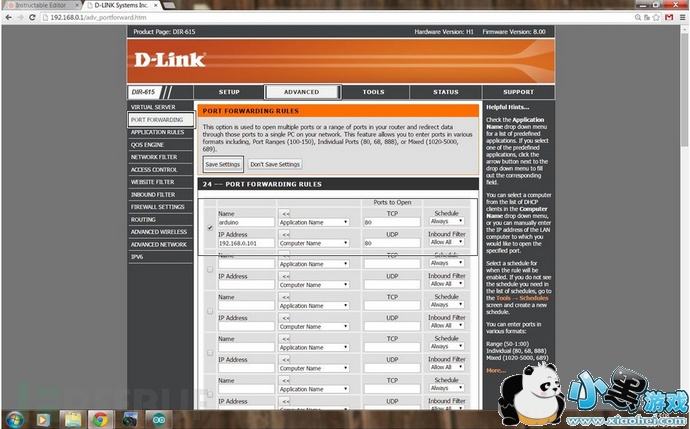Switch to the SETUP tab
The height and width of the screenshot is (429, 690).
tap(229, 92)
